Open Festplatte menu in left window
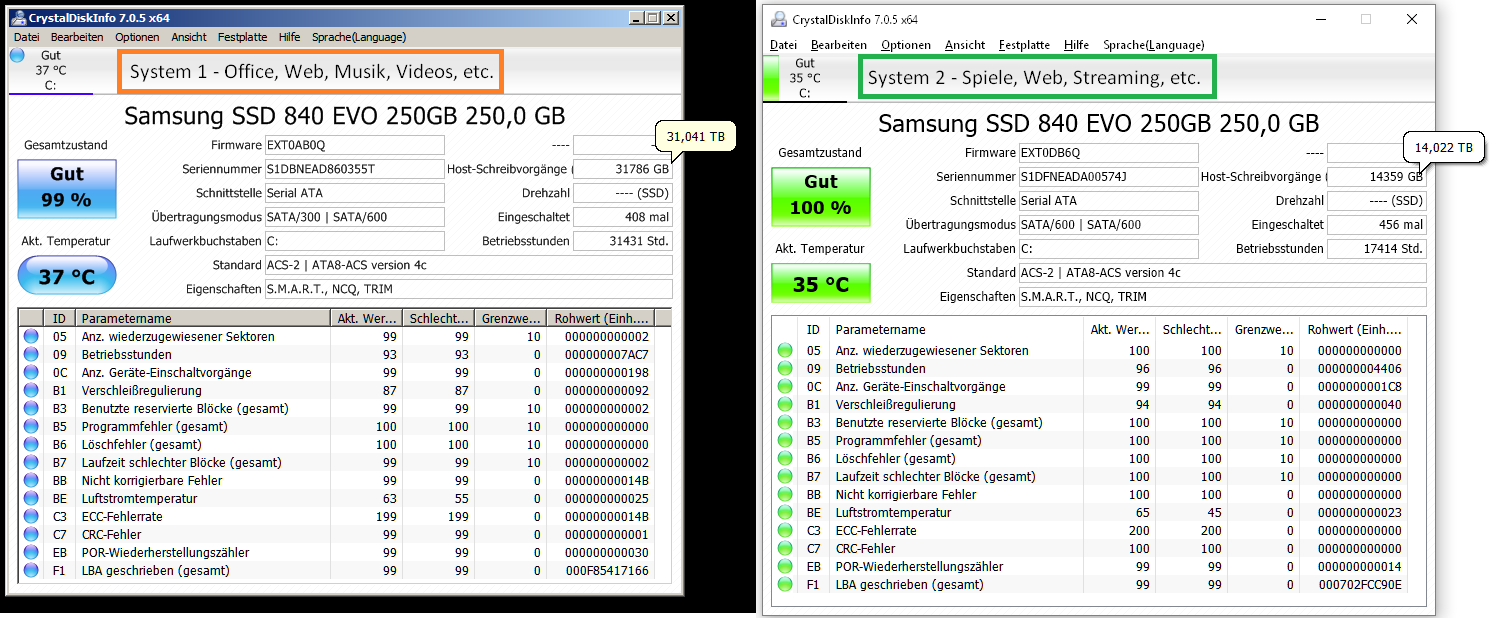The height and width of the screenshot is (620, 1495). tap(242, 37)
